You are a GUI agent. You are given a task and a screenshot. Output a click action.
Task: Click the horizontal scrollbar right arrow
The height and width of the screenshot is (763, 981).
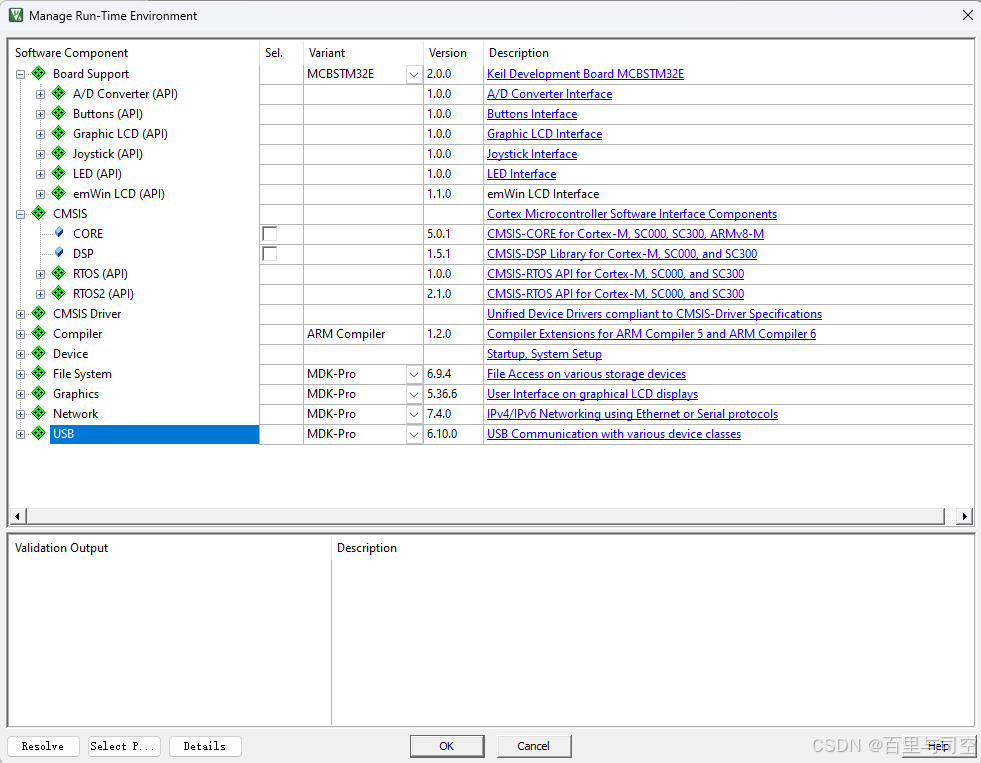point(965,516)
